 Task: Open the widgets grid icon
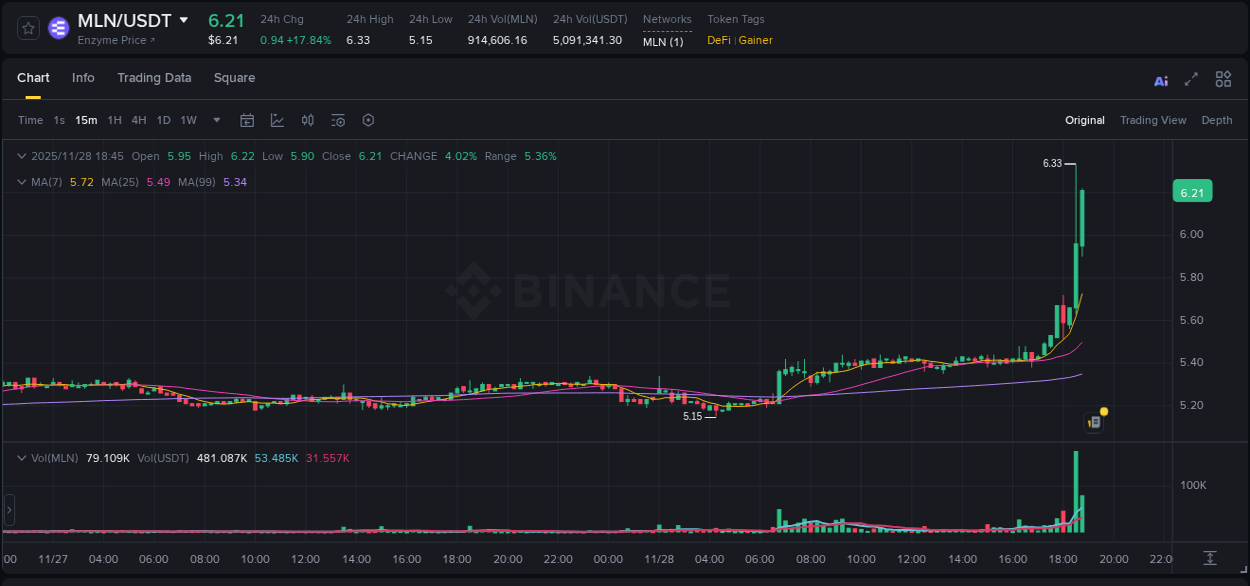pyautogui.click(x=1223, y=79)
